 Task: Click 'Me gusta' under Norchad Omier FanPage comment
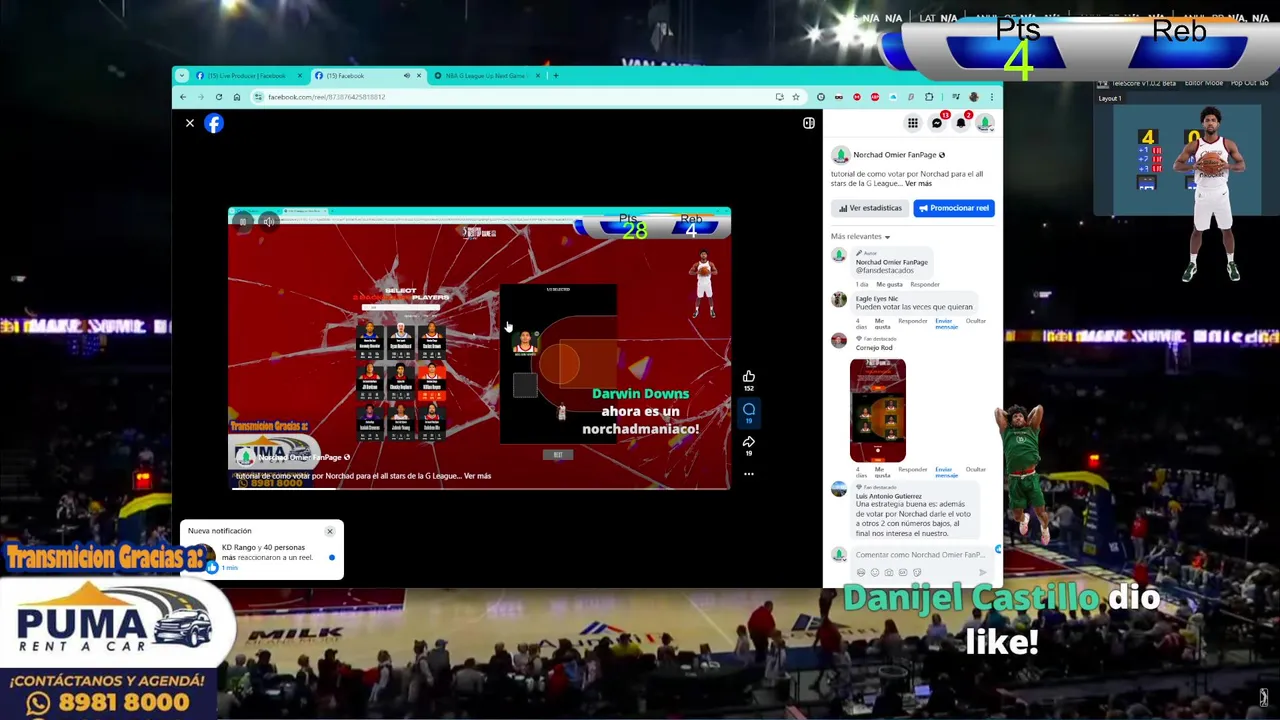[889, 284]
